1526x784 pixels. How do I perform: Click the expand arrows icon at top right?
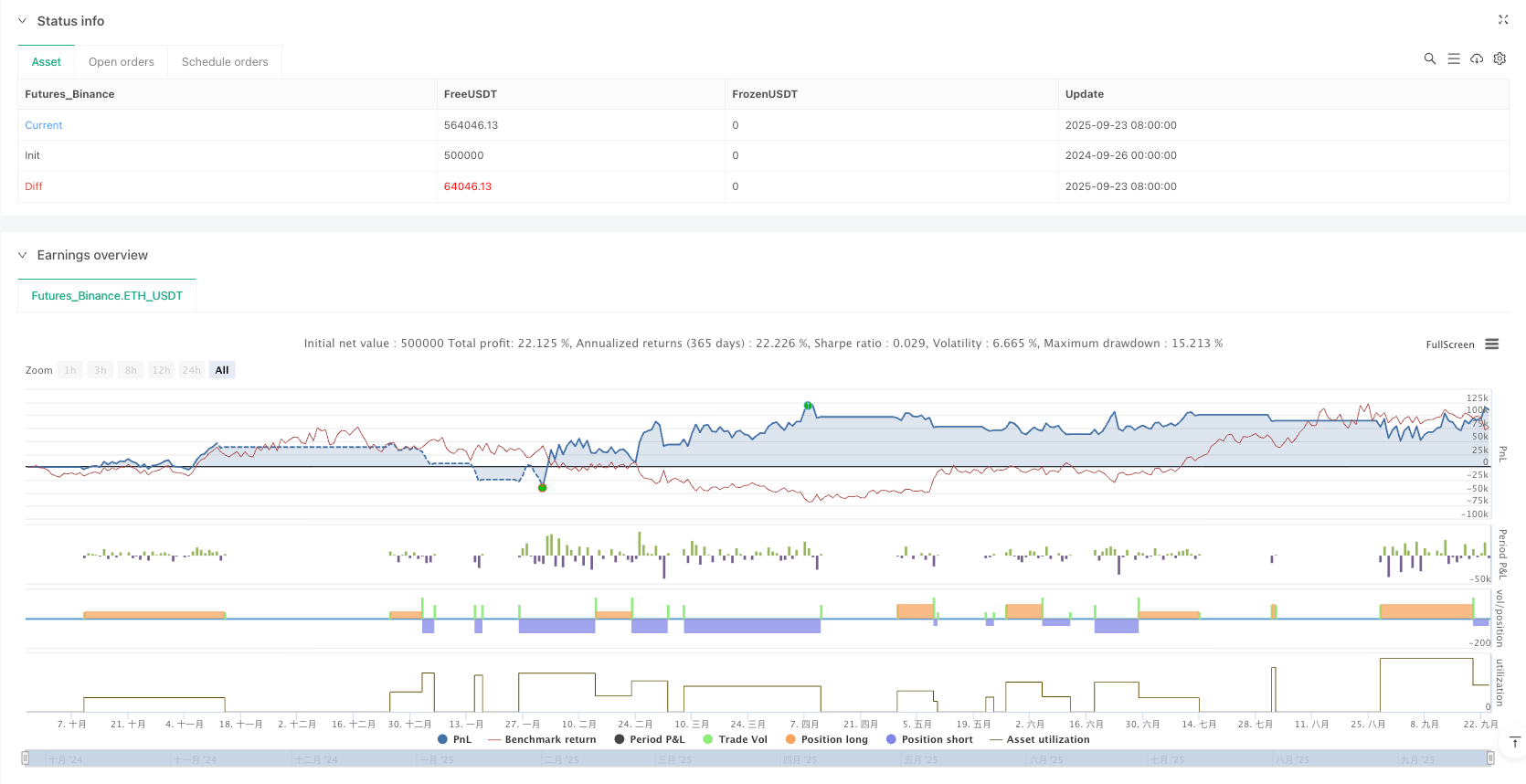(x=1503, y=20)
